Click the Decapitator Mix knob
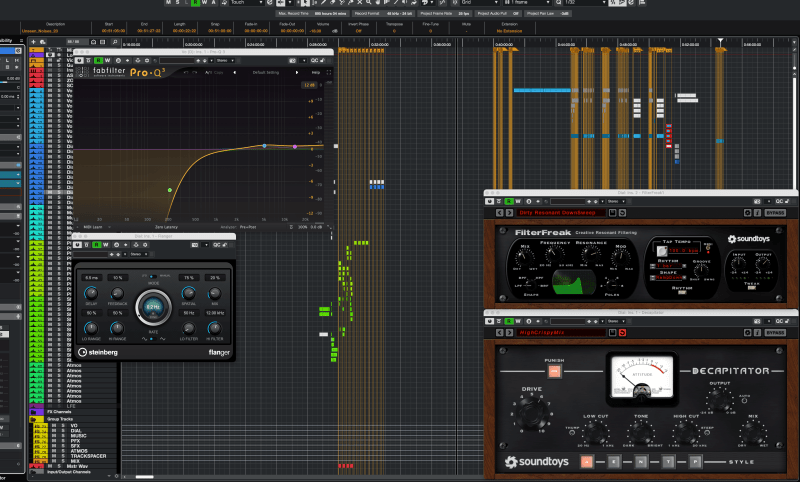This screenshot has height=482, width=800. point(753,433)
